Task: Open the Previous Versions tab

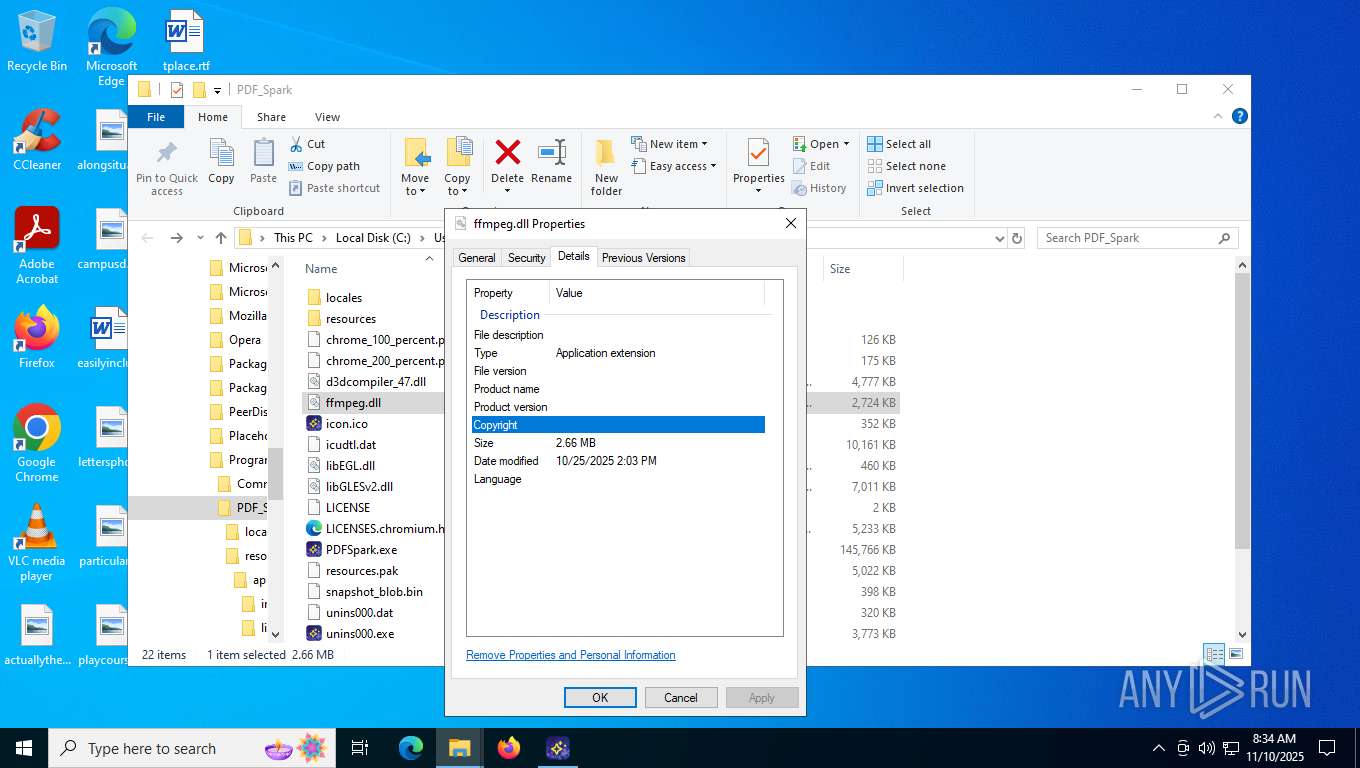Action: (644, 258)
